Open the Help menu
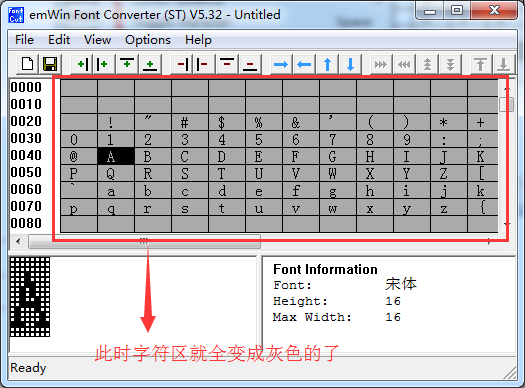The image size is (525, 388). coord(198,40)
